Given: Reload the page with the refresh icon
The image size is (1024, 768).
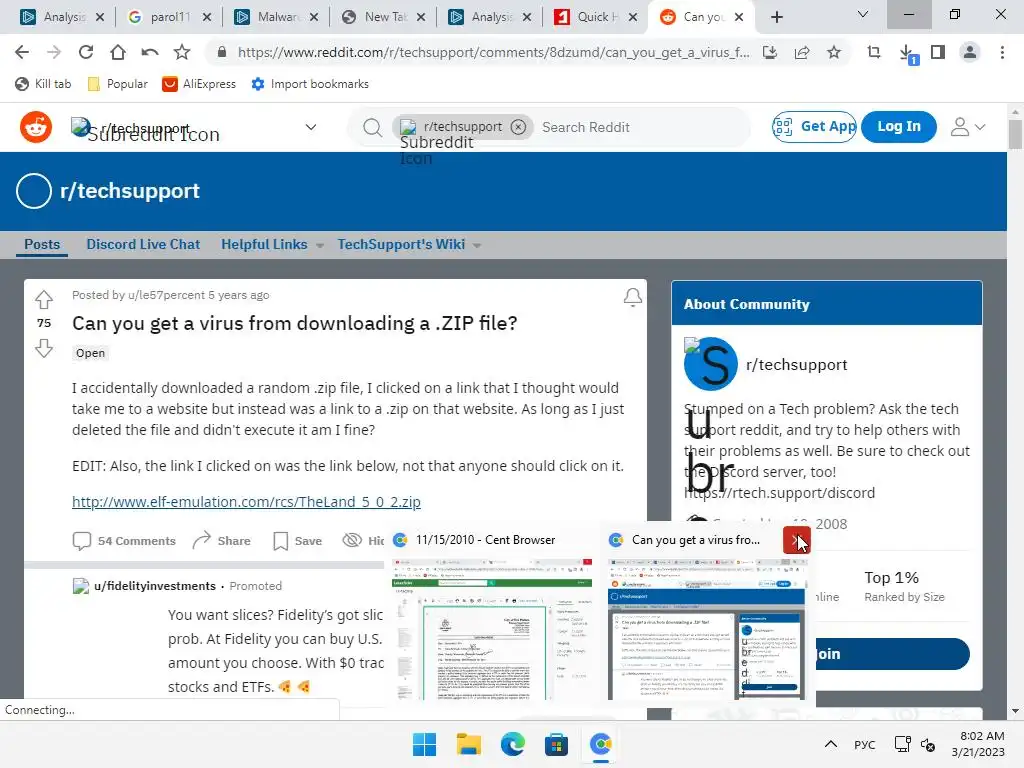Looking at the screenshot, I should click(86, 52).
